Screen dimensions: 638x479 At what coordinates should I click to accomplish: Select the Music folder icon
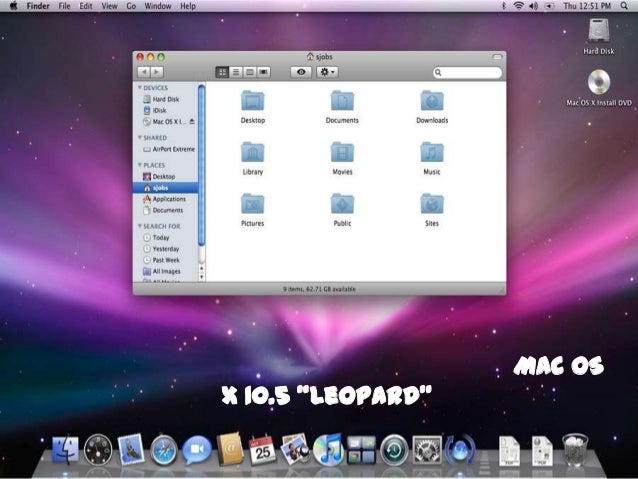click(x=432, y=152)
